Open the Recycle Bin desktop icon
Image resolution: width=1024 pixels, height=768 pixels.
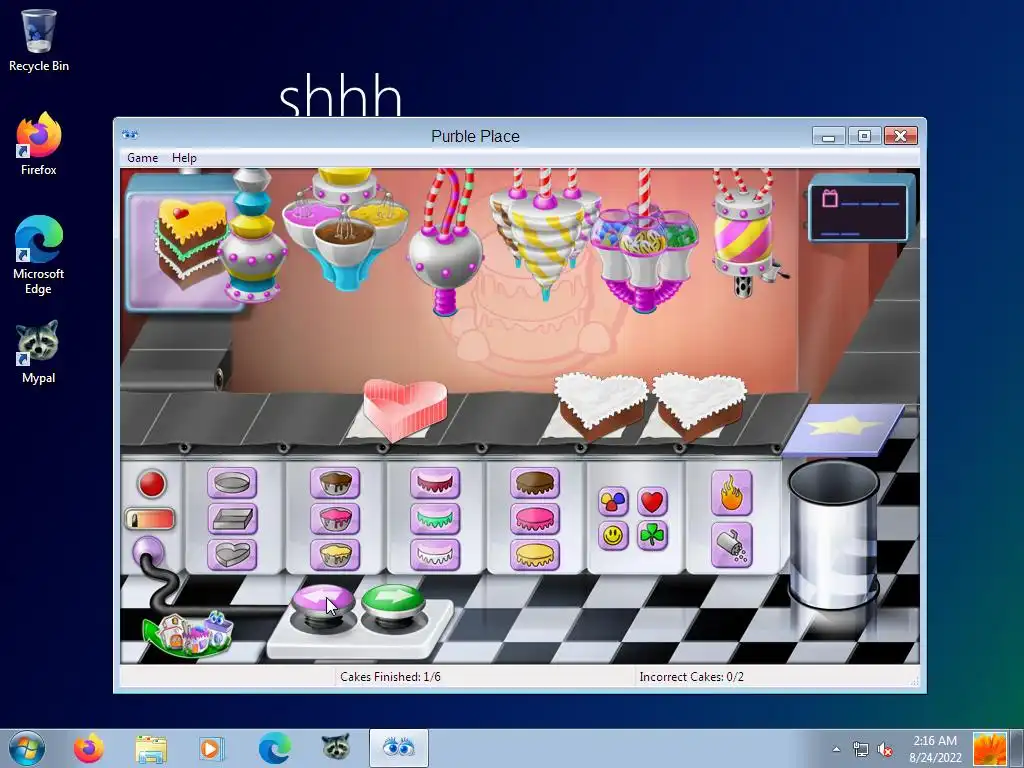(39, 40)
